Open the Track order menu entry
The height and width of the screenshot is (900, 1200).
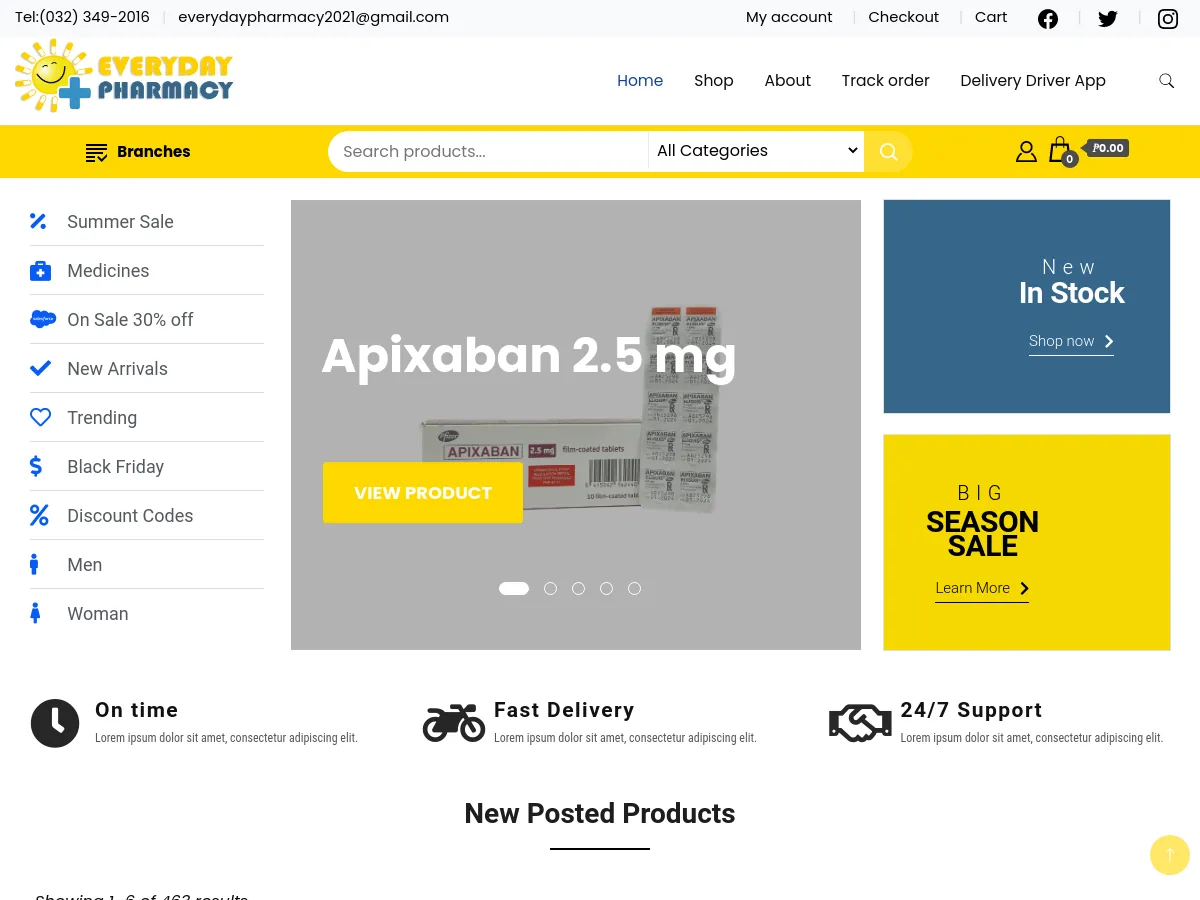point(885,81)
